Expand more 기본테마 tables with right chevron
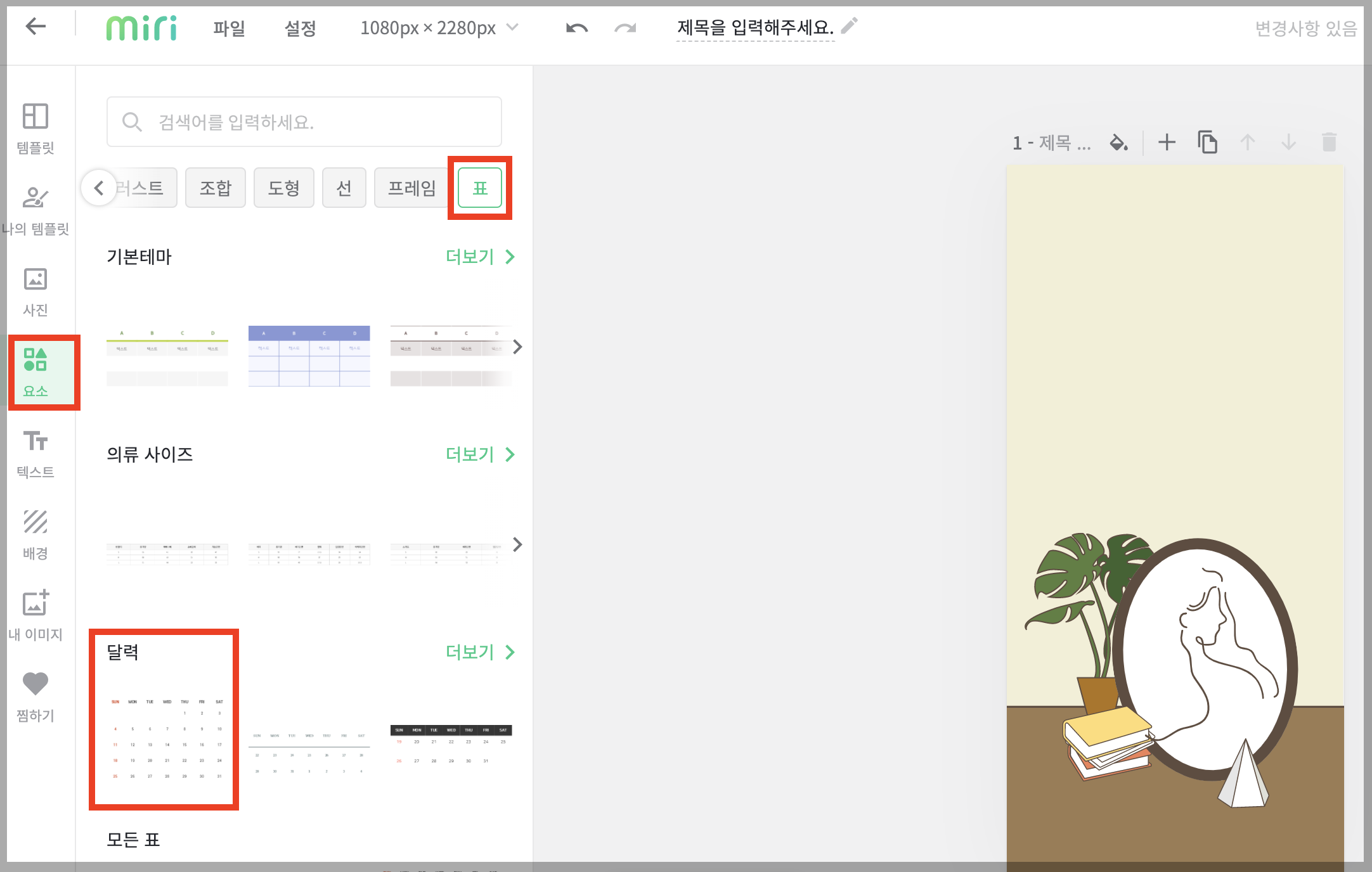The width and height of the screenshot is (1372, 872). pyautogui.click(x=517, y=347)
